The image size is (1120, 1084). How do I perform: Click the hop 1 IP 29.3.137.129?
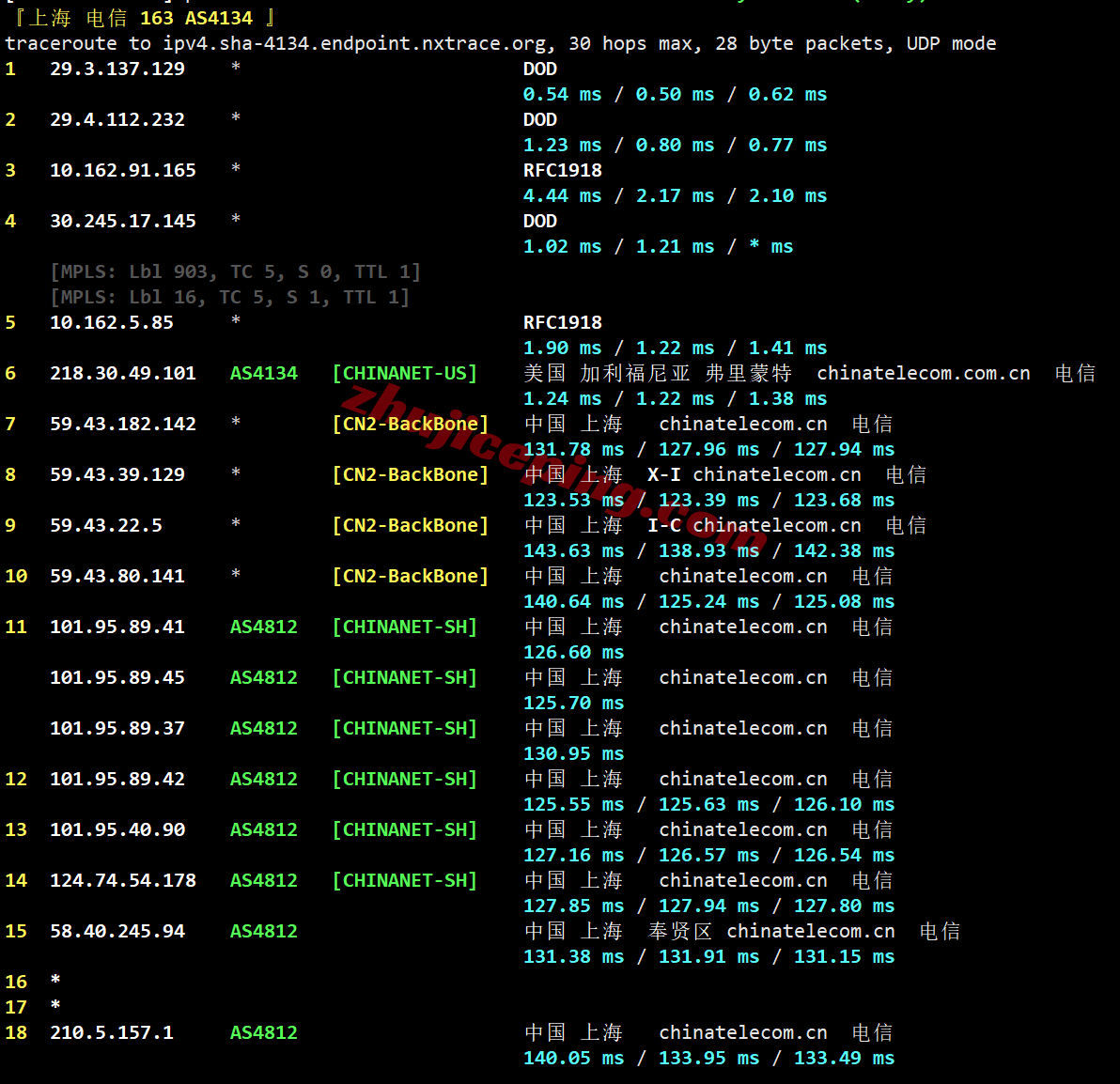117,69
